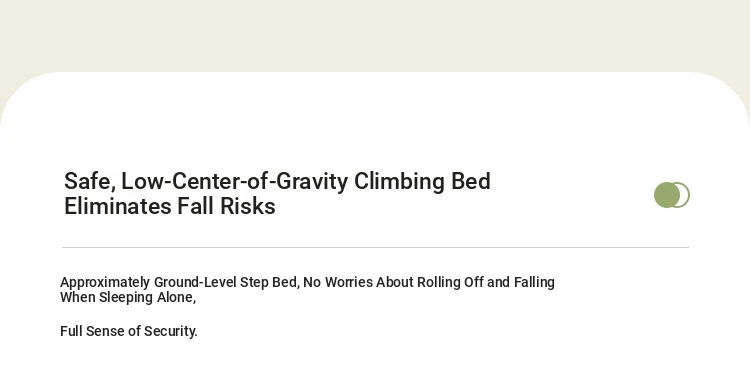Click the beige background area above the card
This screenshot has height=369, width=750.
coord(375,34)
